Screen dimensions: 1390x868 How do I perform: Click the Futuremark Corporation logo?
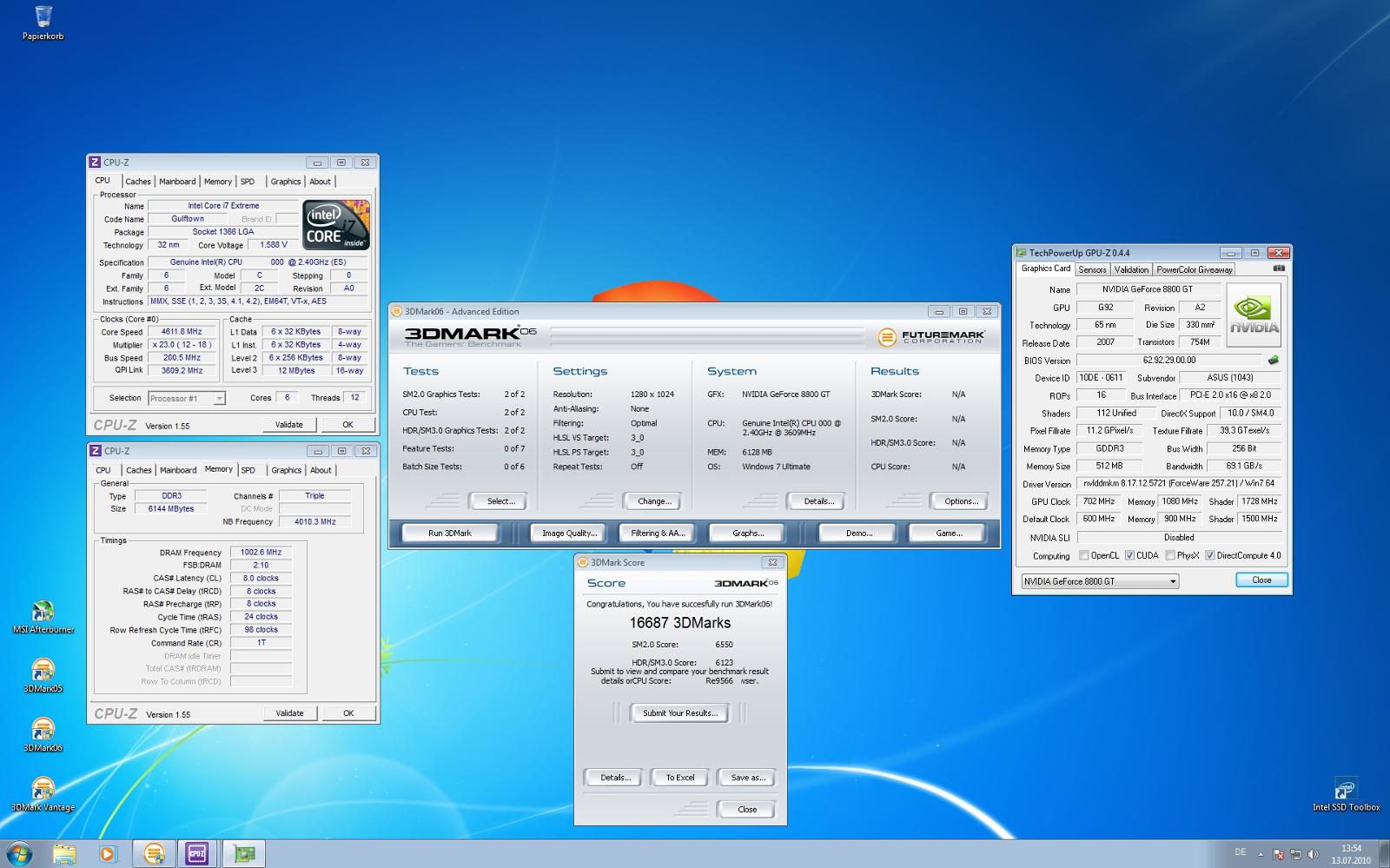coord(931,337)
